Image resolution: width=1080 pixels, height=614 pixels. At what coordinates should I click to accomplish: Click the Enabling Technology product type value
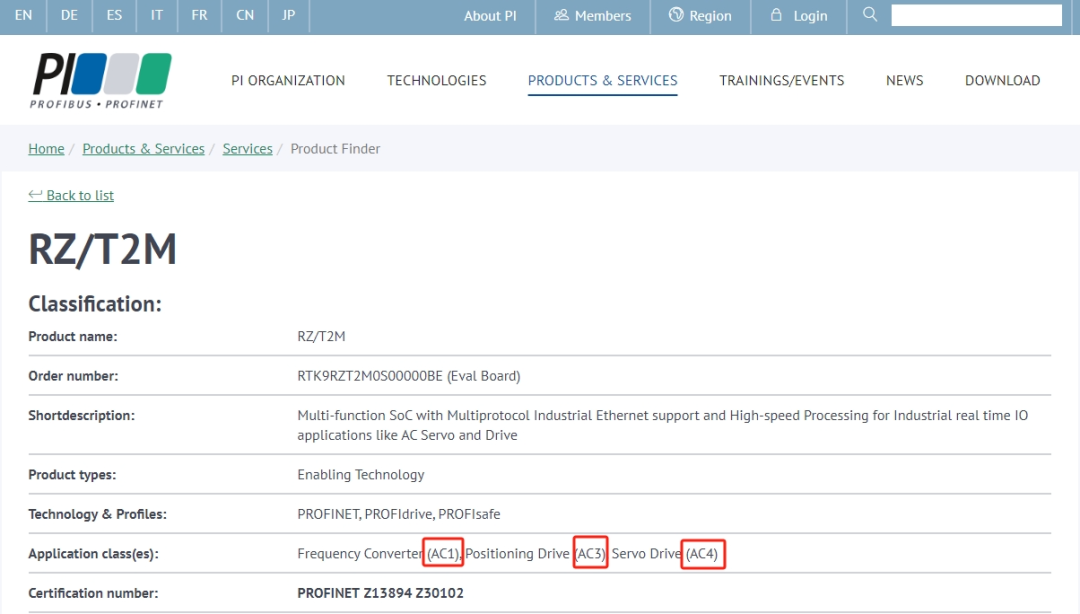coord(361,475)
